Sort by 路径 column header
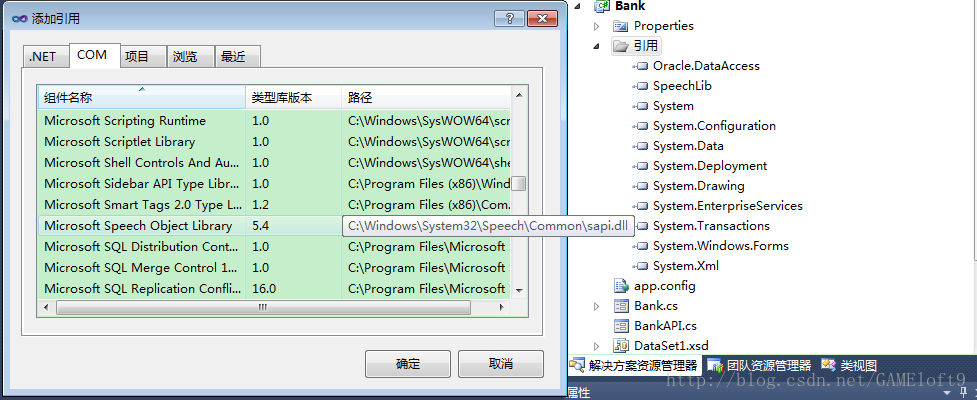This screenshot has height=400, width=977. pos(426,98)
